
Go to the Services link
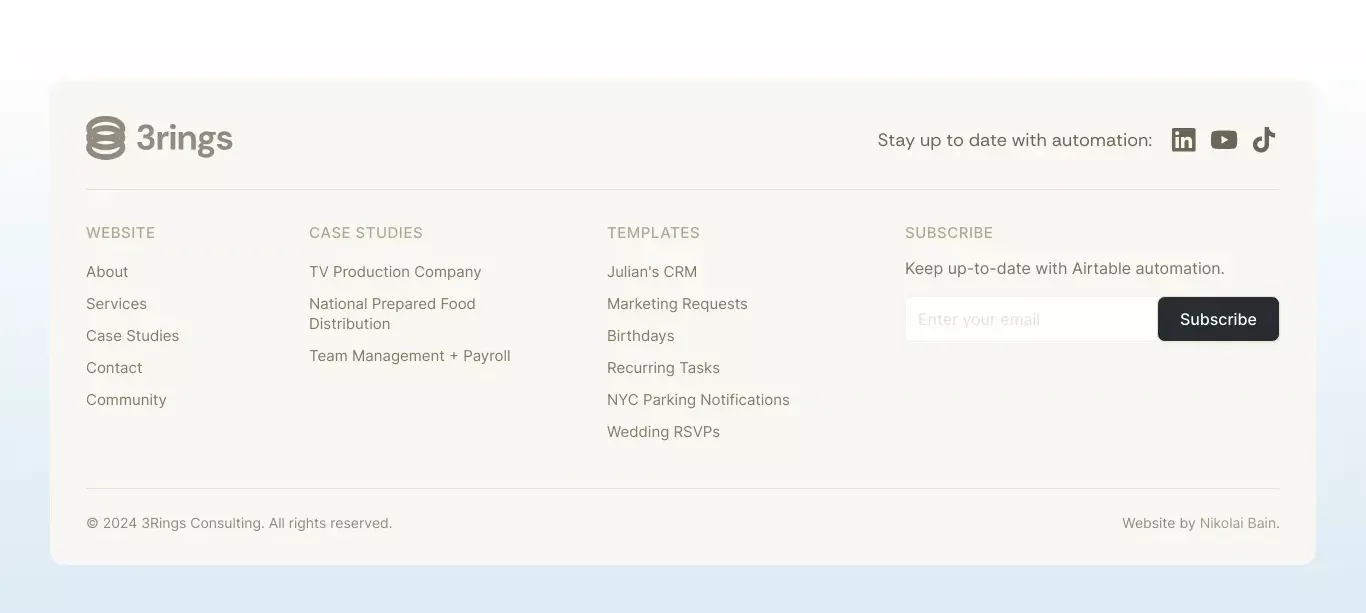click(116, 304)
